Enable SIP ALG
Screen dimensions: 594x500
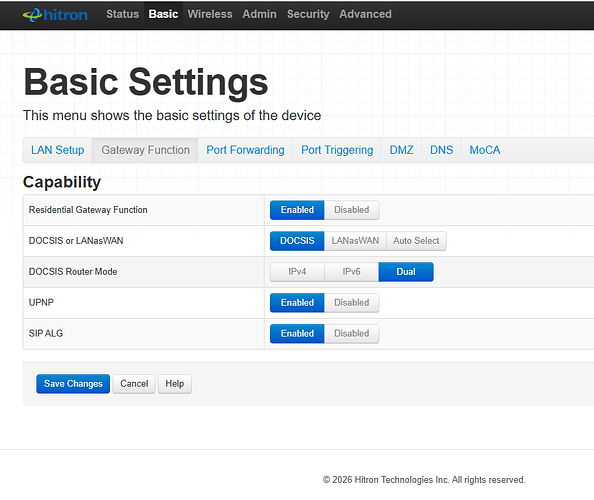297,334
